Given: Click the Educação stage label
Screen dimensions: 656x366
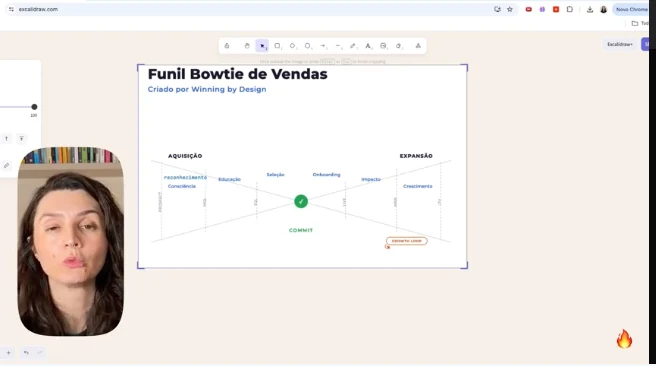Looking at the screenshot, I should coord(229,179).
